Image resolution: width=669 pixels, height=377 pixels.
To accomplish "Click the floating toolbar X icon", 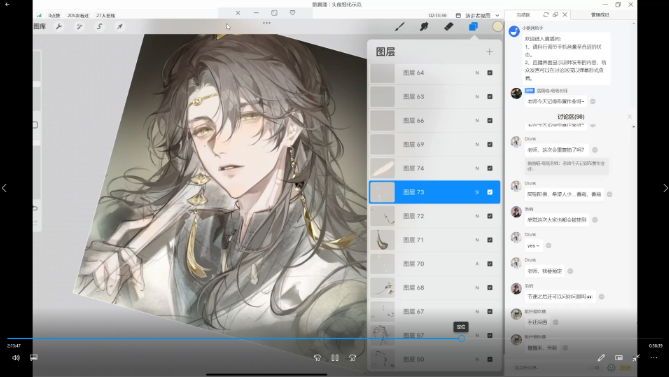I will point(238,13).
